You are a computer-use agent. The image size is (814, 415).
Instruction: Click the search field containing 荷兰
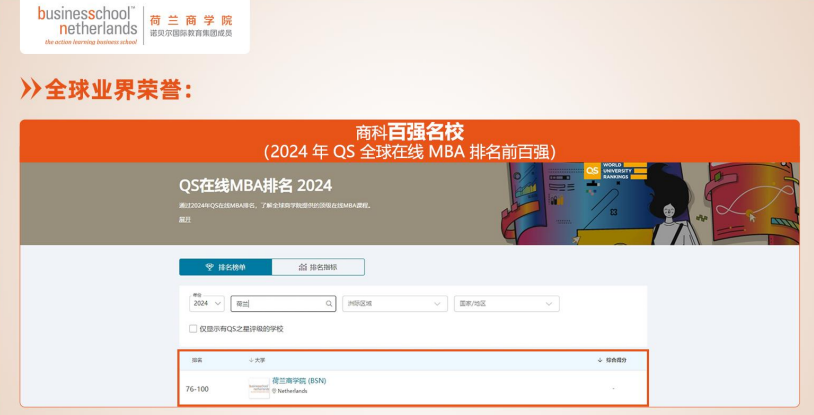tap(283, 303)
